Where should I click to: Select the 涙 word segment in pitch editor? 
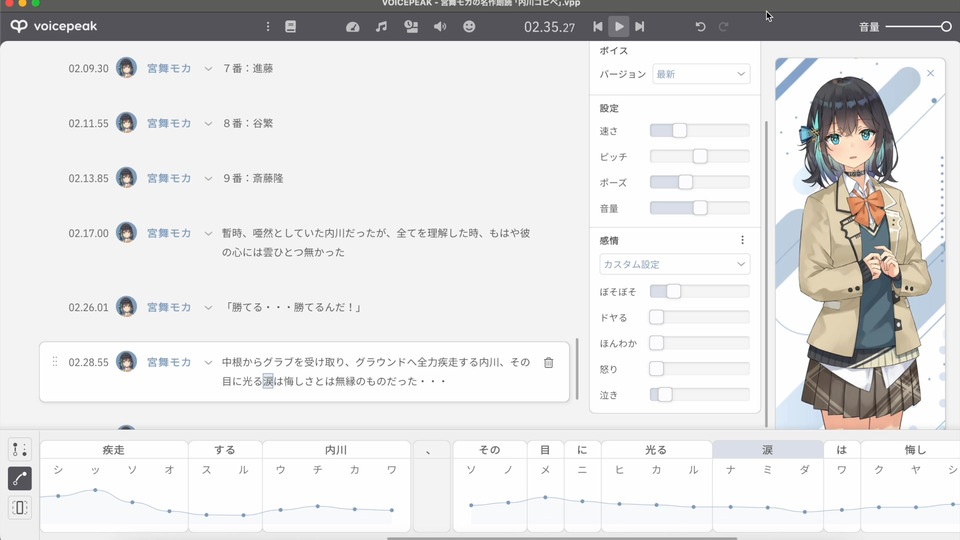coord(768,449)
